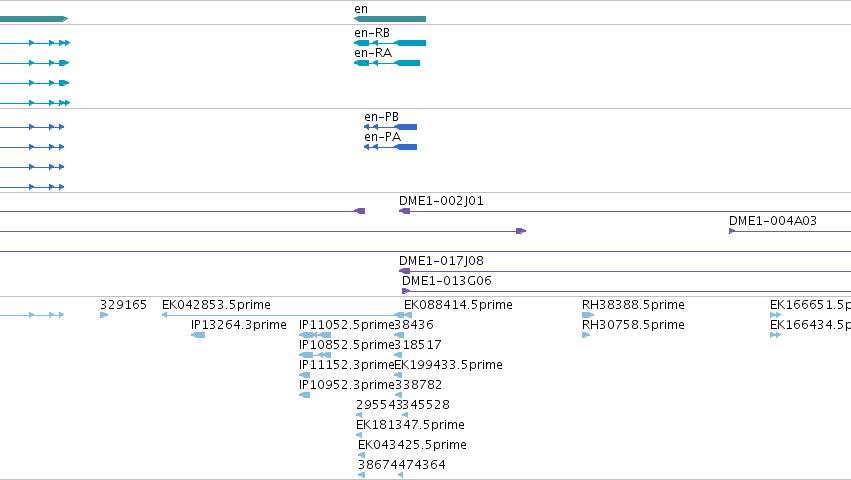Select the en-PA protein feature
Screen dimensions: 851x480
pos(390,147)
